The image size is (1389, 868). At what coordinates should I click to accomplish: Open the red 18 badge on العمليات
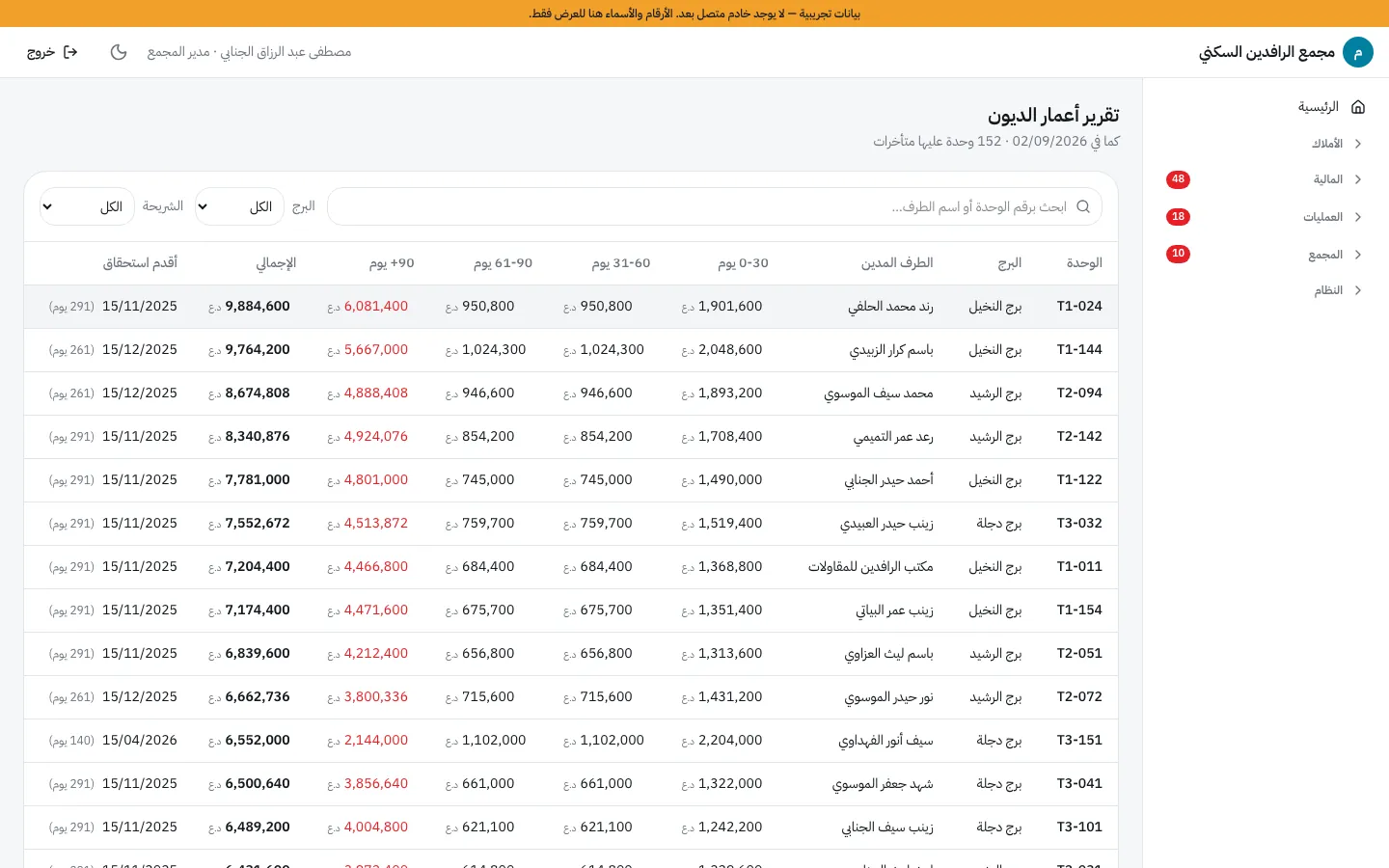pyautogui.click(x=1178, y=217)
